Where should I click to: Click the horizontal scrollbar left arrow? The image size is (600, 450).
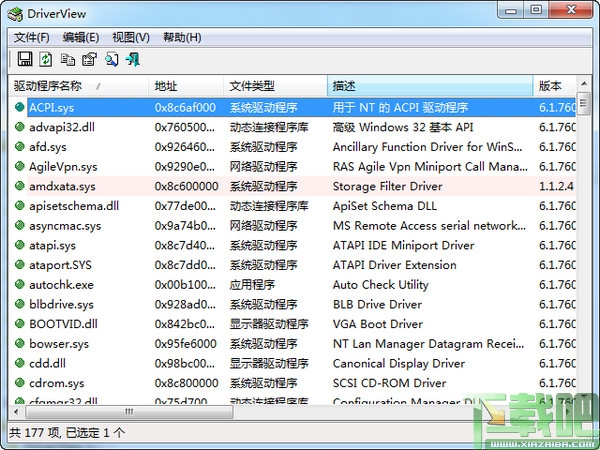pyautogui.click(x=16, y=412)
